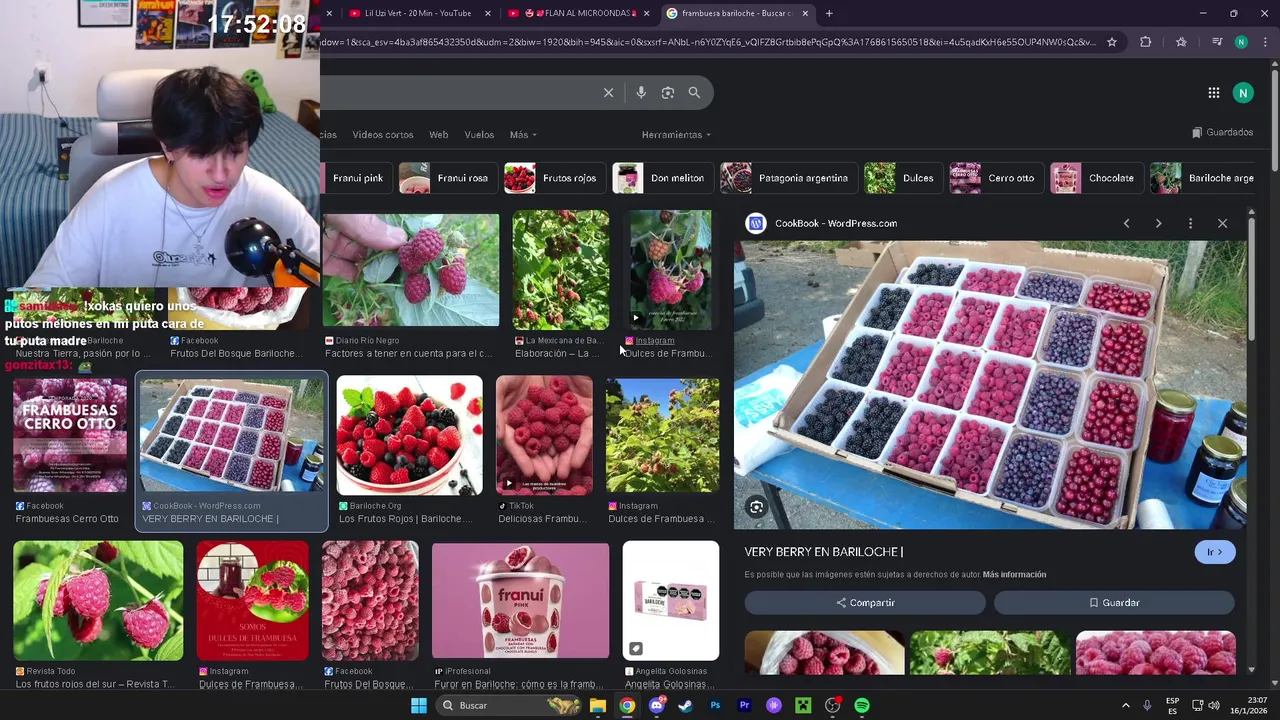
Task: Close the image preview panel
Action: [x=1222, y=223]
